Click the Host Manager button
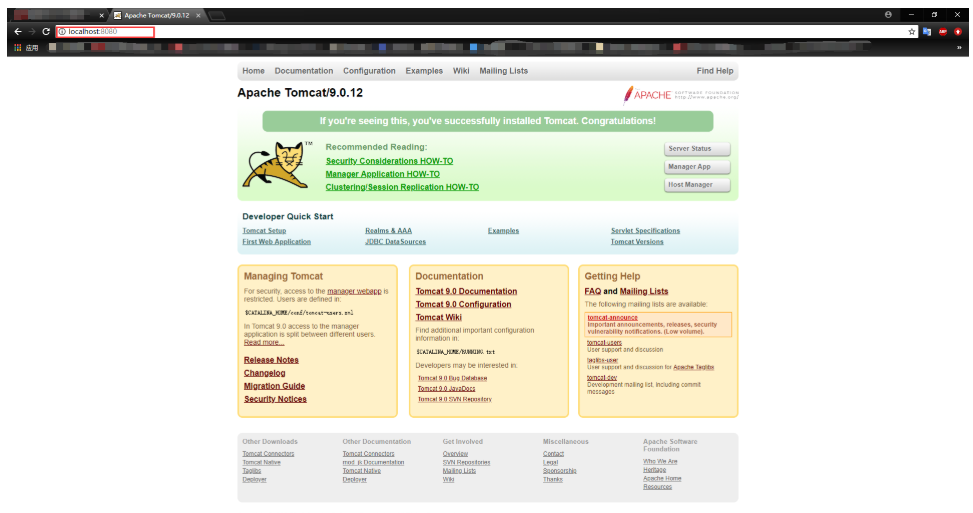This screenshot has height=513, width=973. [697, 185]
